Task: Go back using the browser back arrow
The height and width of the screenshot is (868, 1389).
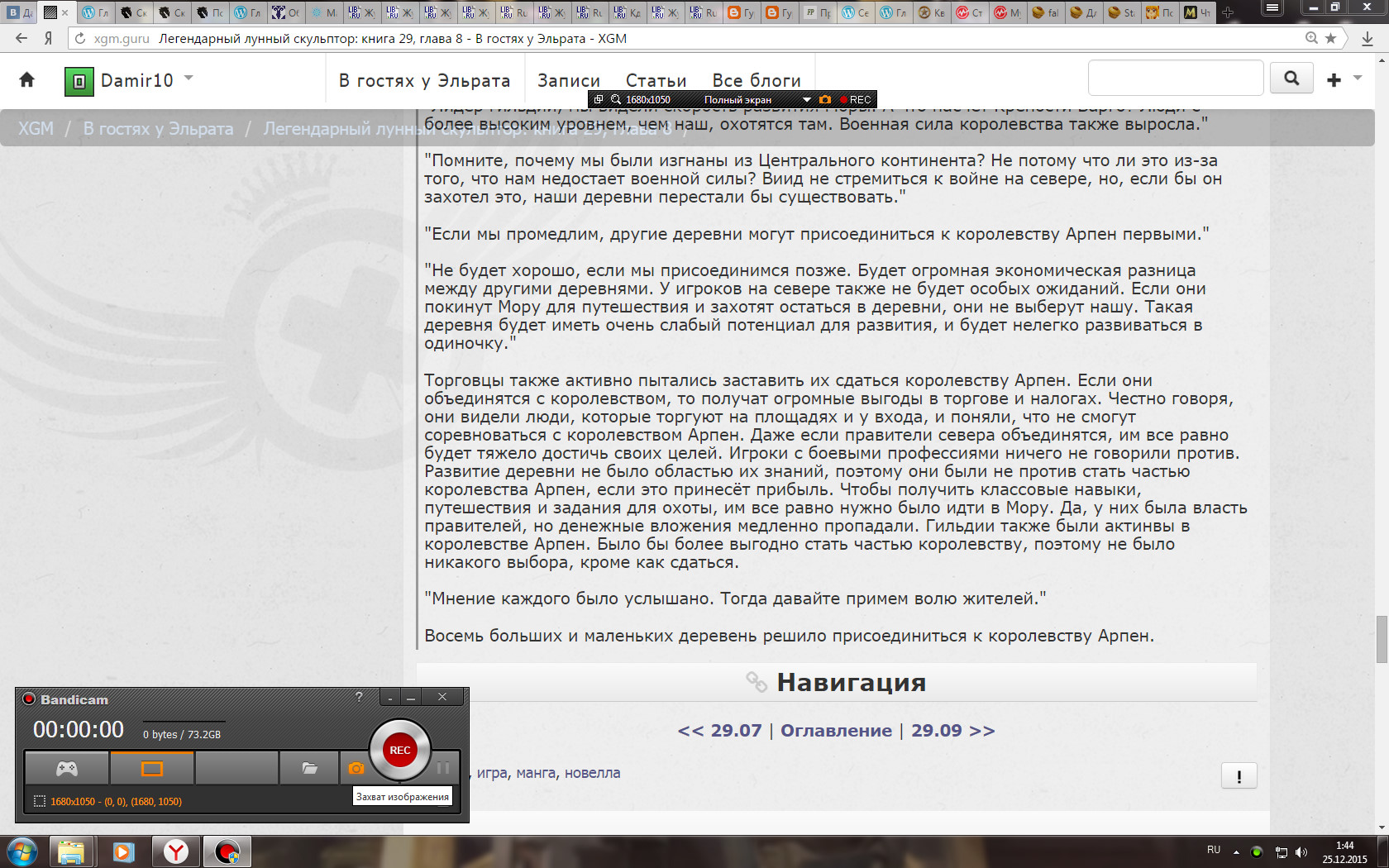Action: click(x=21, y=38)
